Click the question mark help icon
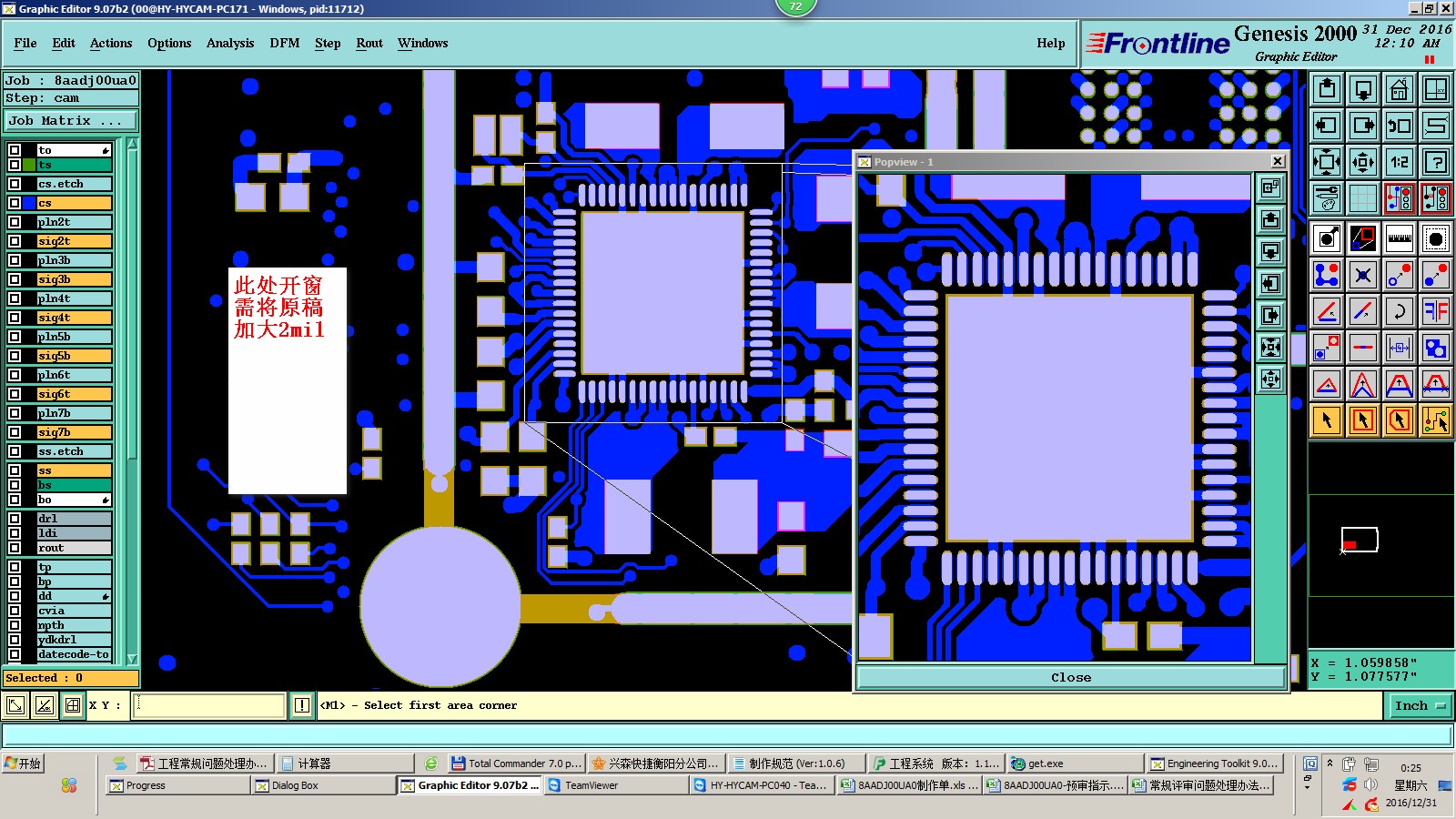1456x819 pixels. coord(1435,163)
